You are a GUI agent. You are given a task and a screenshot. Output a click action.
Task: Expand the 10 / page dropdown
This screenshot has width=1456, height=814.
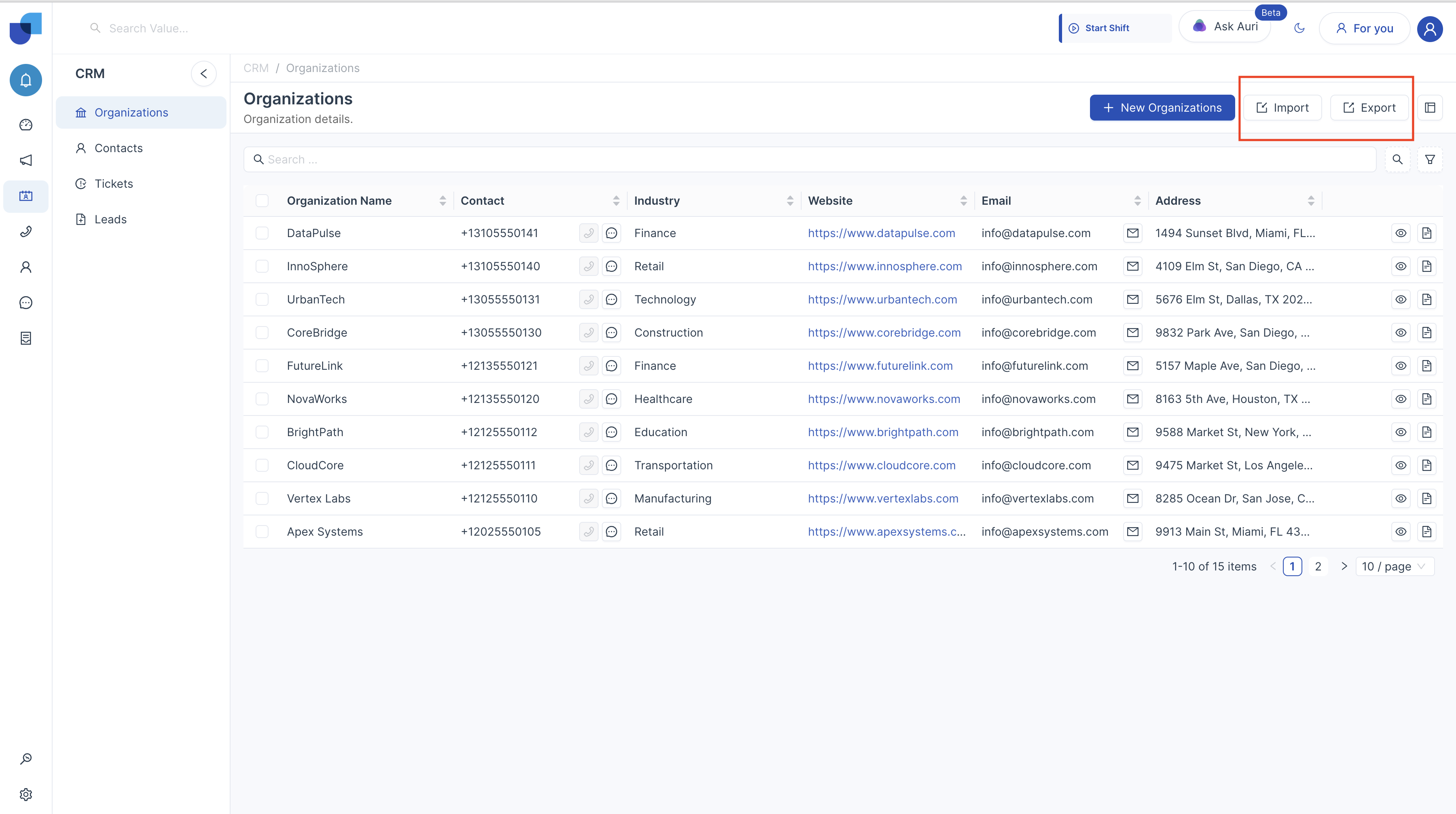1395,566
